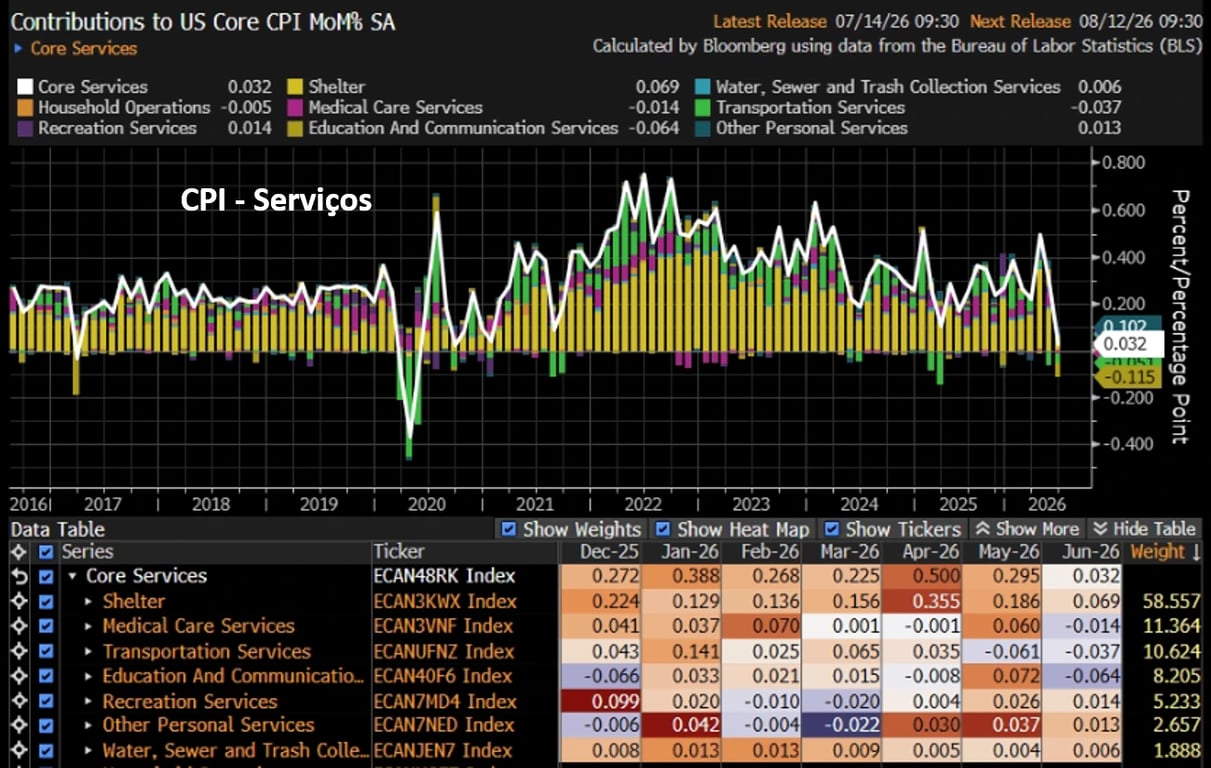Screen dimensions: 1211x768
Task: Expand the Recreation Services tree node
Action: pos(88,702)
